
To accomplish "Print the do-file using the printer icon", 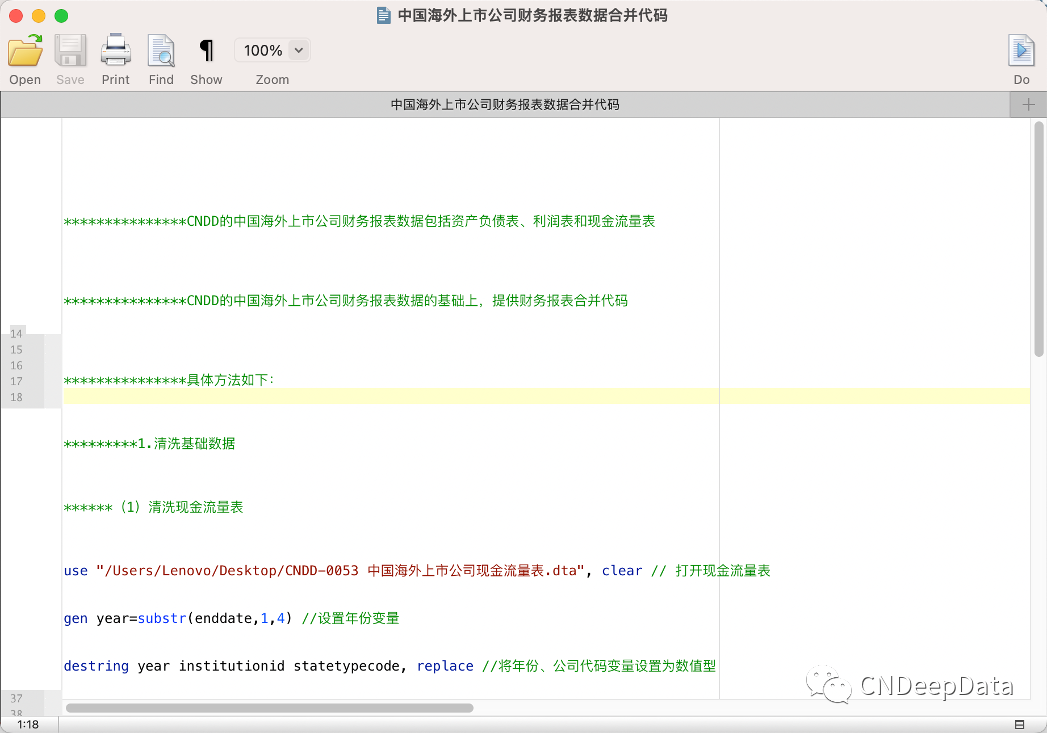I will click(116, 51).
